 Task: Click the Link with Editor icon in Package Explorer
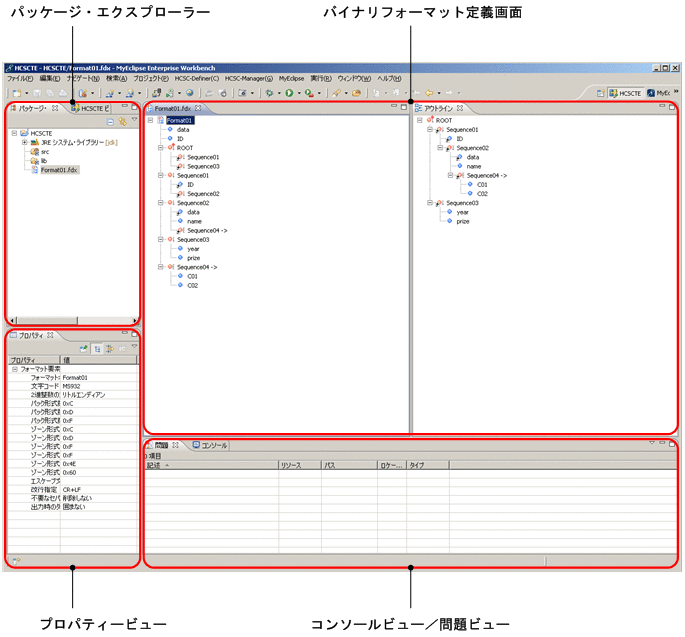click(123, 122)
